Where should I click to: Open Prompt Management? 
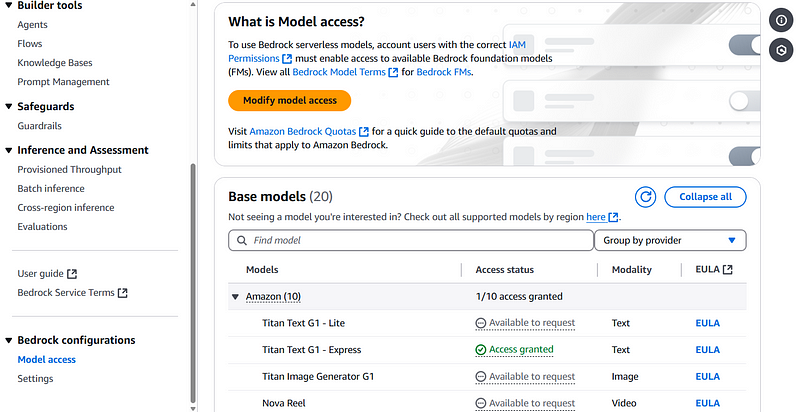click(x=63, y=82)
